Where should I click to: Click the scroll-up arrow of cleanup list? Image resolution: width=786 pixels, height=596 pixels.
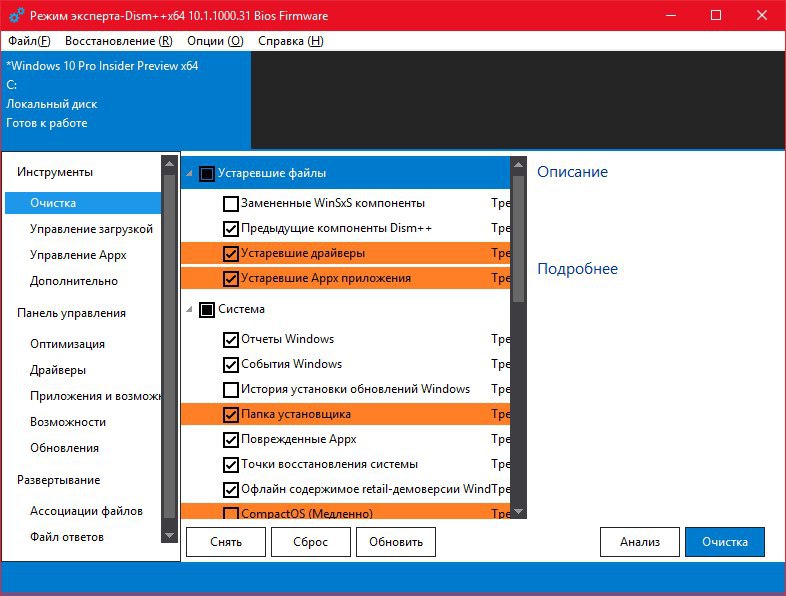(518, 164)
